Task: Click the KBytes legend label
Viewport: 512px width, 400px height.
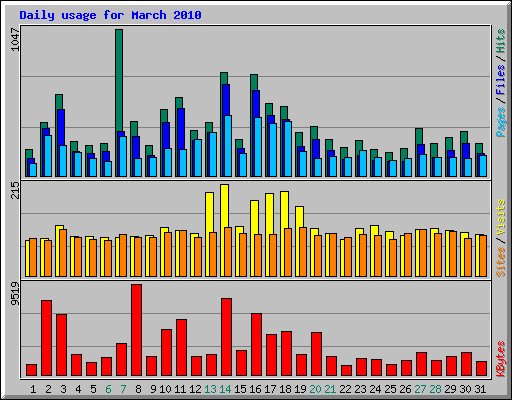Action: point(500,359)
